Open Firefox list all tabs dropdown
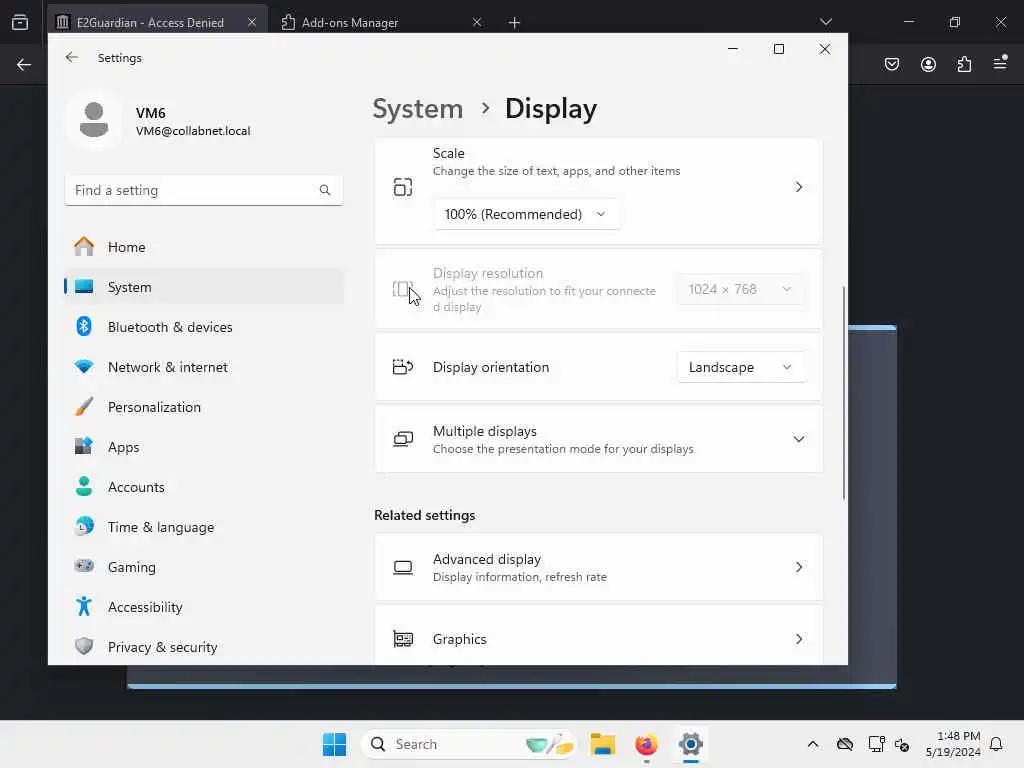This screenshot has height=768, width=1024. (826, 22)
